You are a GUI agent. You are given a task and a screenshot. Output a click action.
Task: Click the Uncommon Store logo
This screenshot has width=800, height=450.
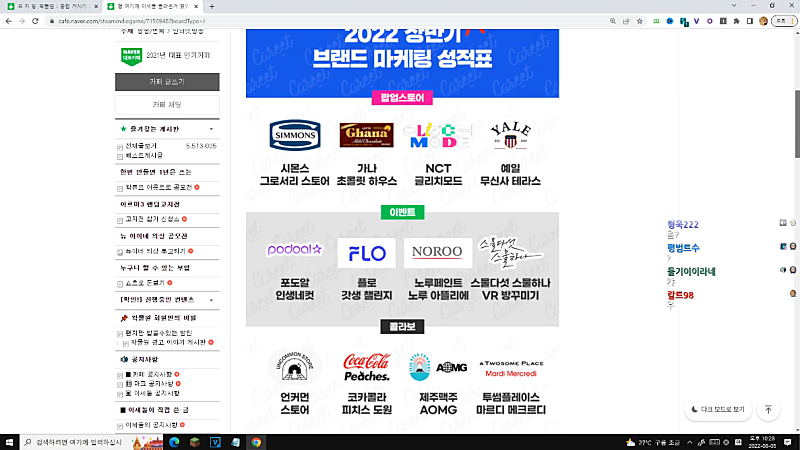click(x=294, y=366)
